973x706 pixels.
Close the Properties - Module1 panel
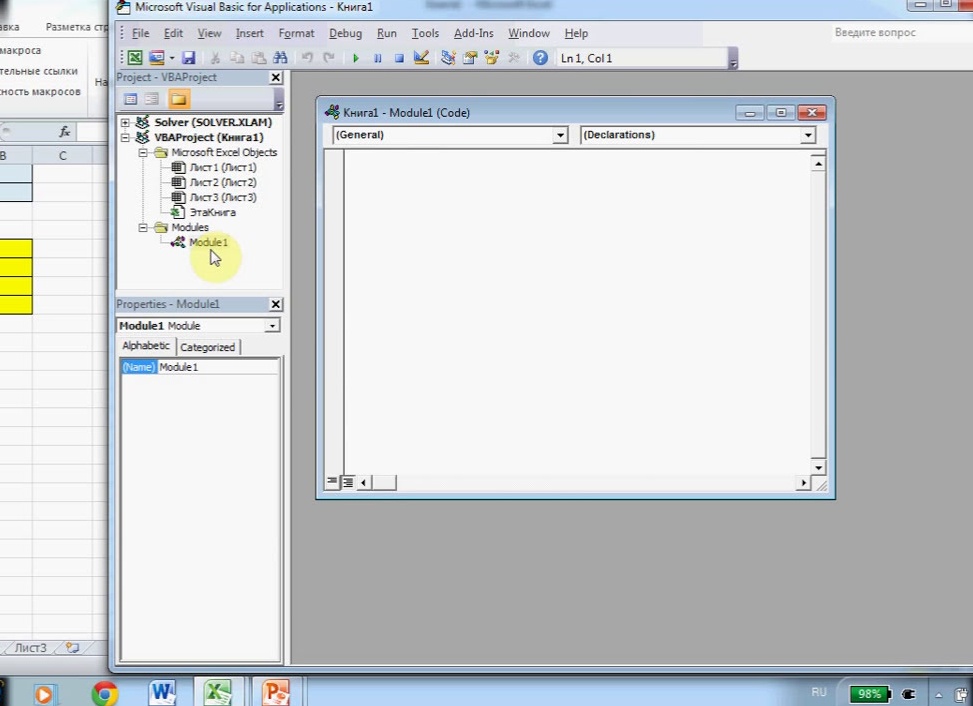pos(276,304)
